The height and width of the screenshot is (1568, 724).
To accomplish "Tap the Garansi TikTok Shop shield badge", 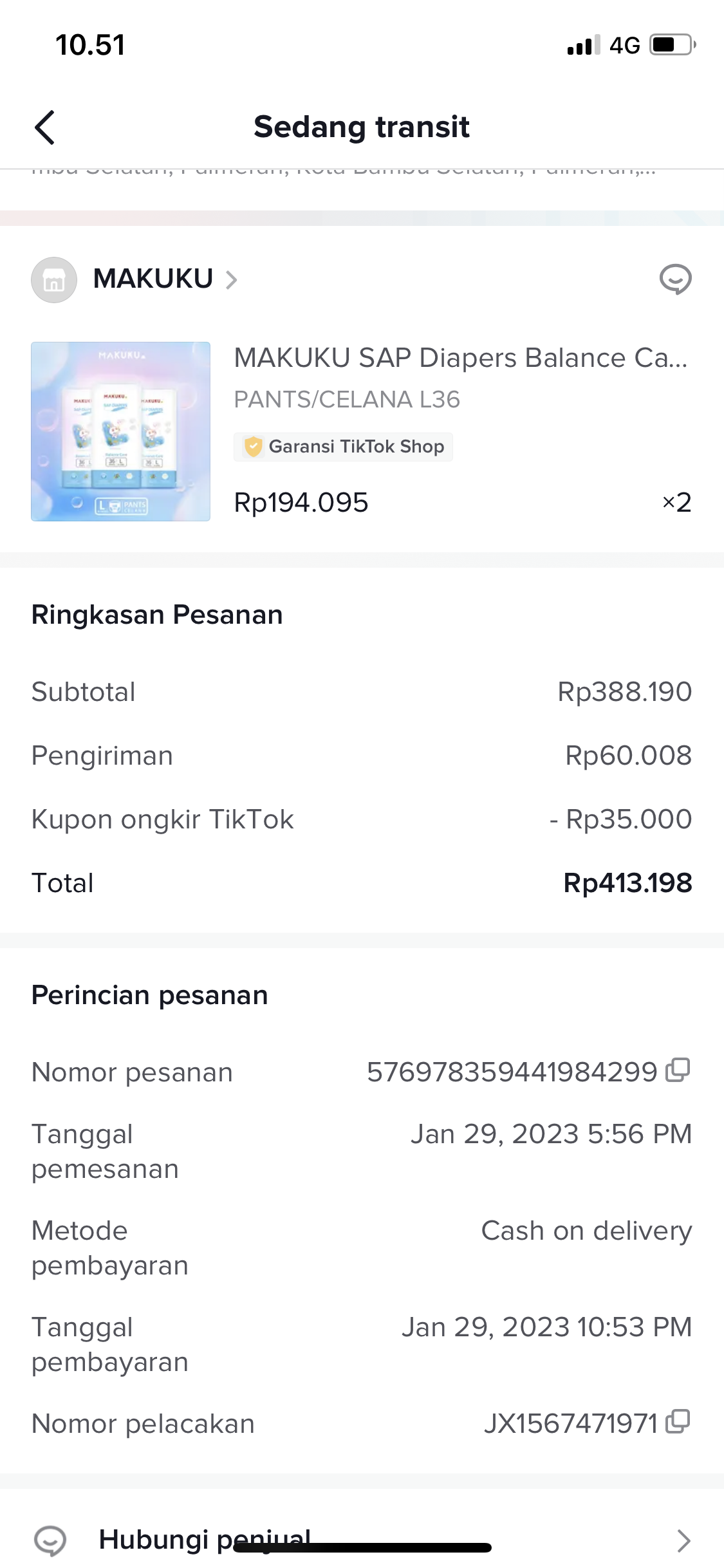I will click(x=254, y=447).
